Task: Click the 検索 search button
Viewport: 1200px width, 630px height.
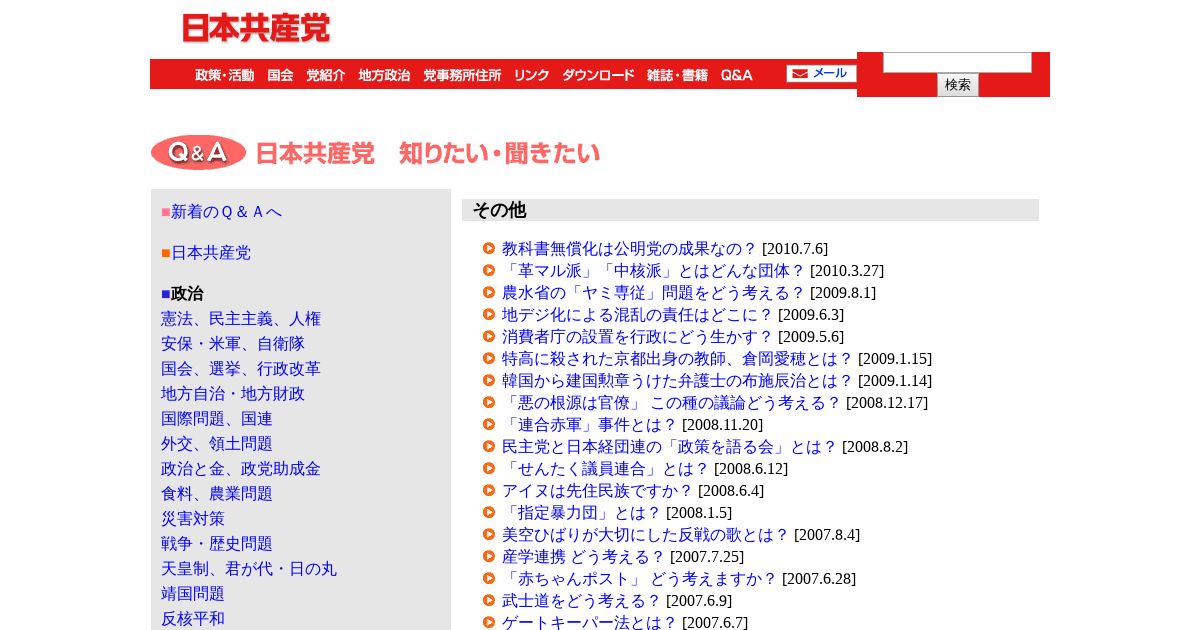Action: click(958, 85)
